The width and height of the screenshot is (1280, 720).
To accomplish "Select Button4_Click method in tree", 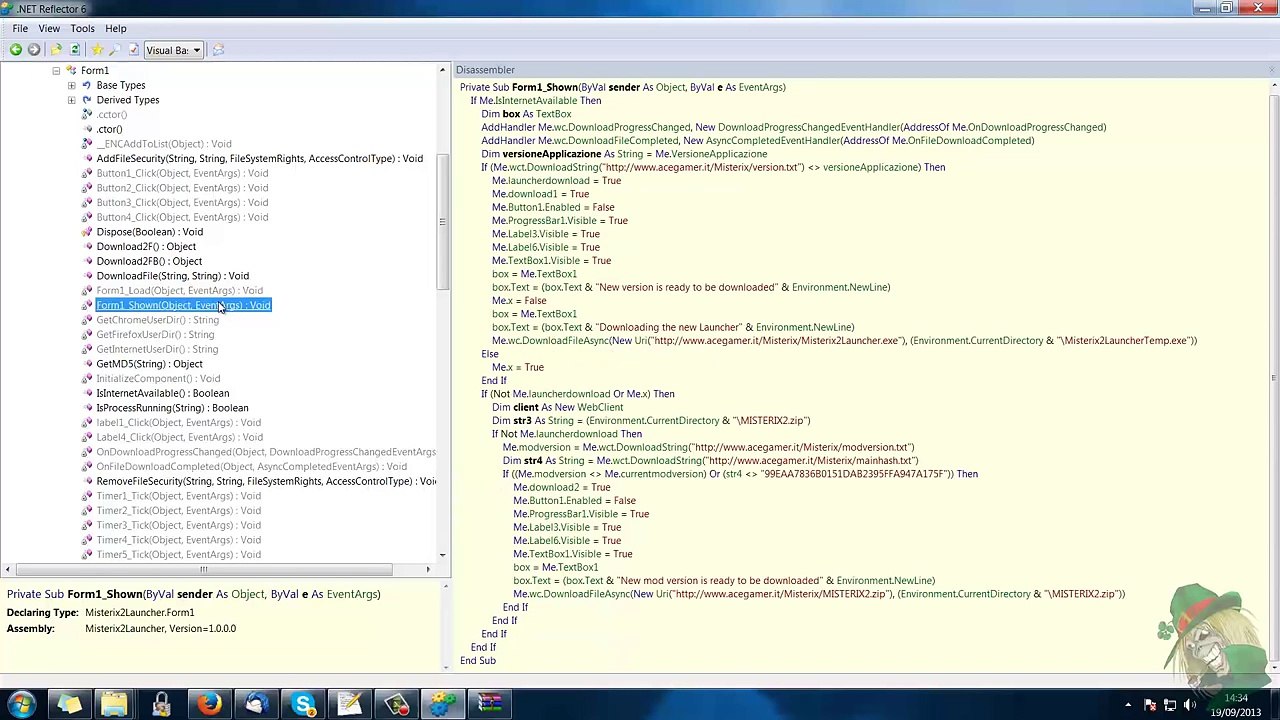I will pos(182,217).
